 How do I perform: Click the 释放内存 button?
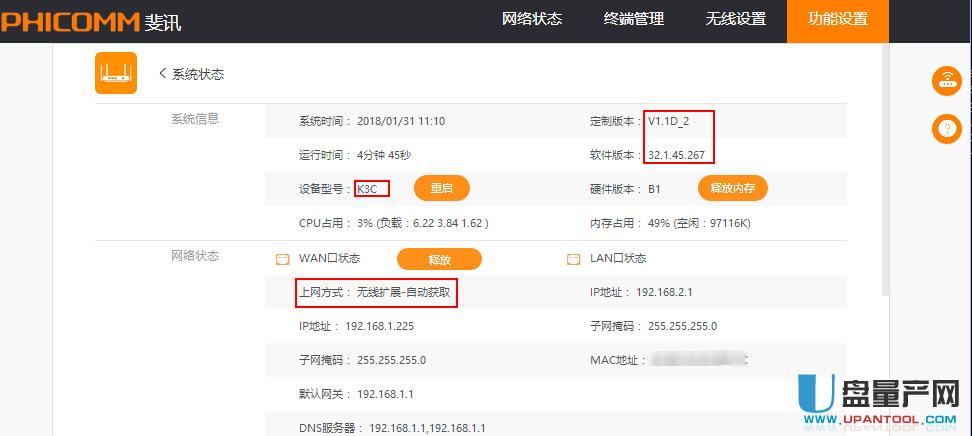coord(733,188)
